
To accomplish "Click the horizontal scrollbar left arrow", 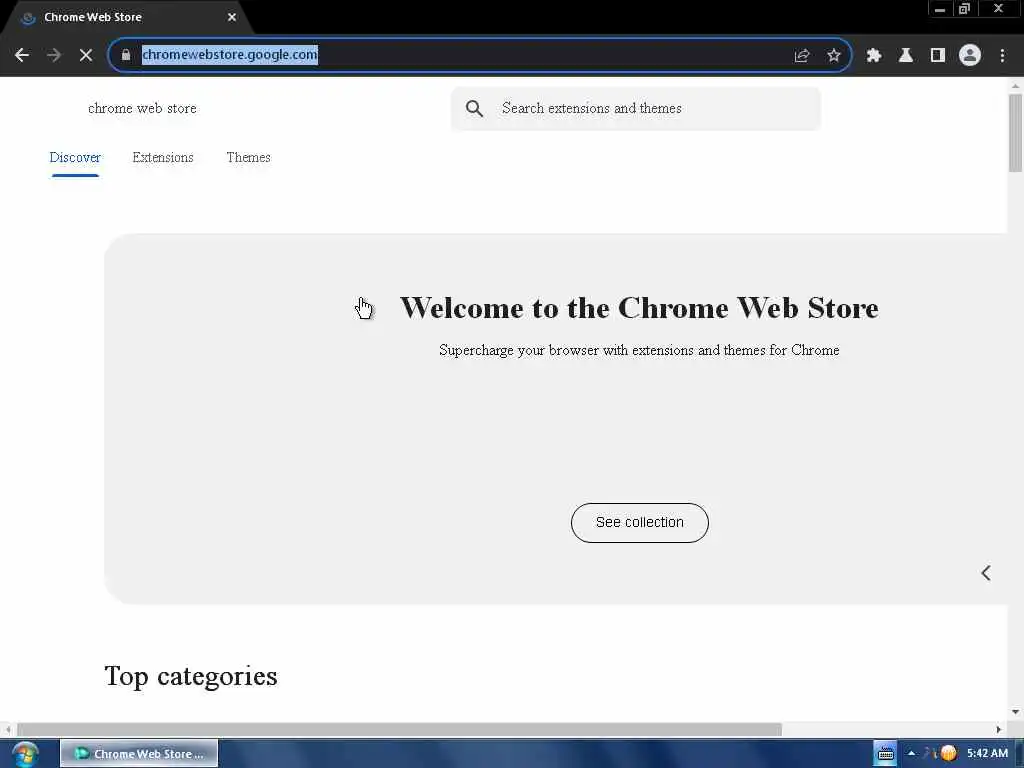I will click(x=8, y=729).
